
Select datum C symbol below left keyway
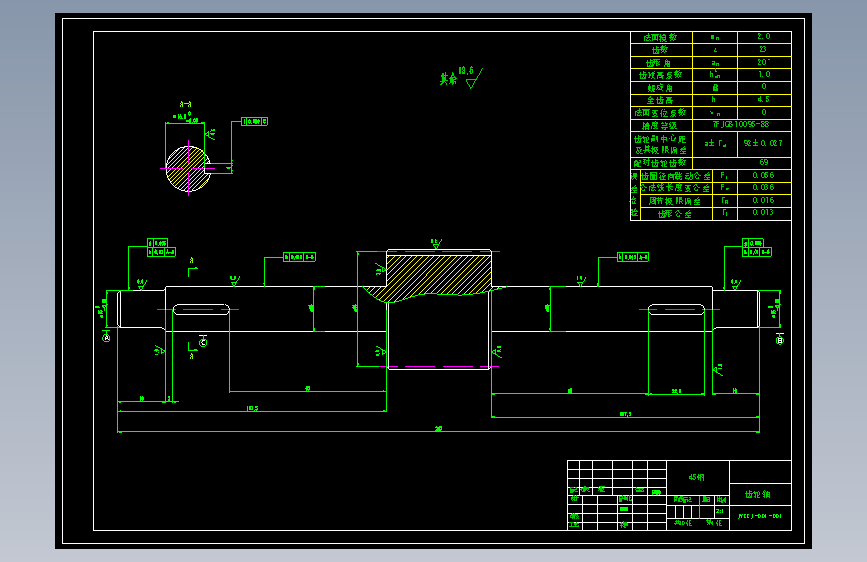pos(203,342)
